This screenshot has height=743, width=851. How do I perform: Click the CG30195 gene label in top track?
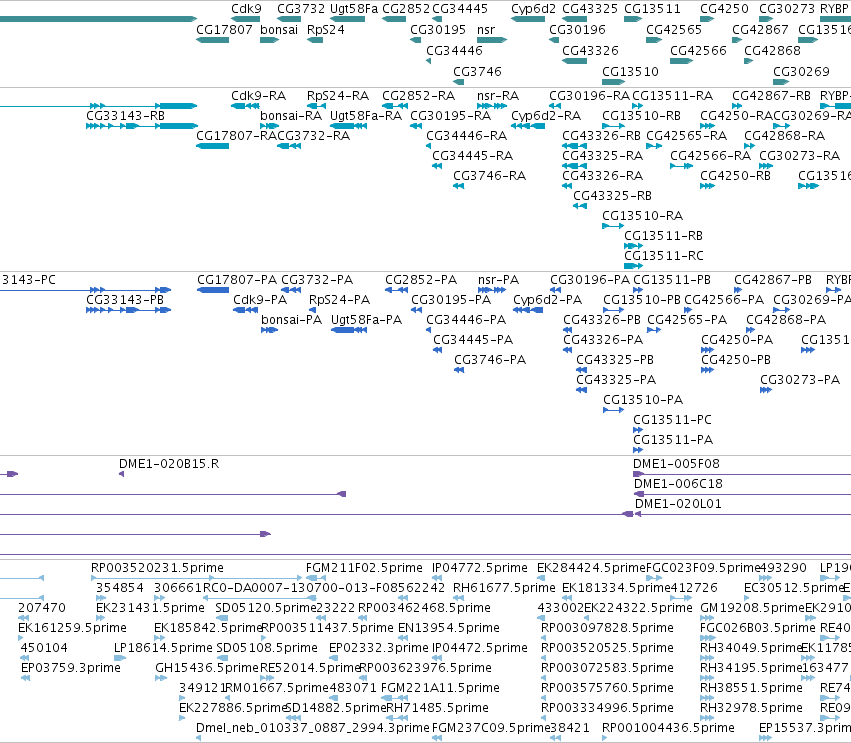438,30
